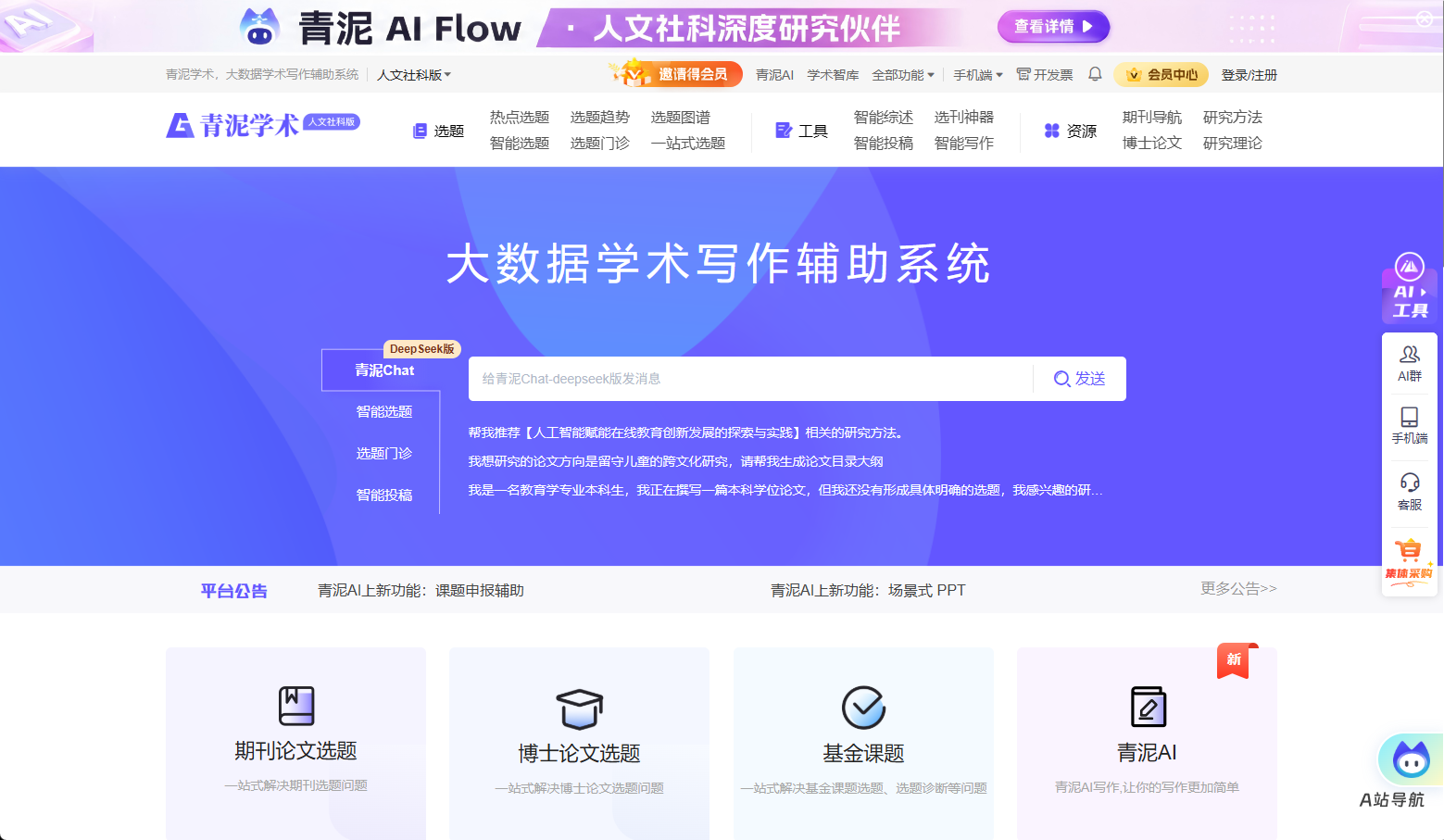This screenshot has width=1444, height=840.
Task: Open the AI工具 floating sidebar icon
Action: click(x=1410, y=287)
